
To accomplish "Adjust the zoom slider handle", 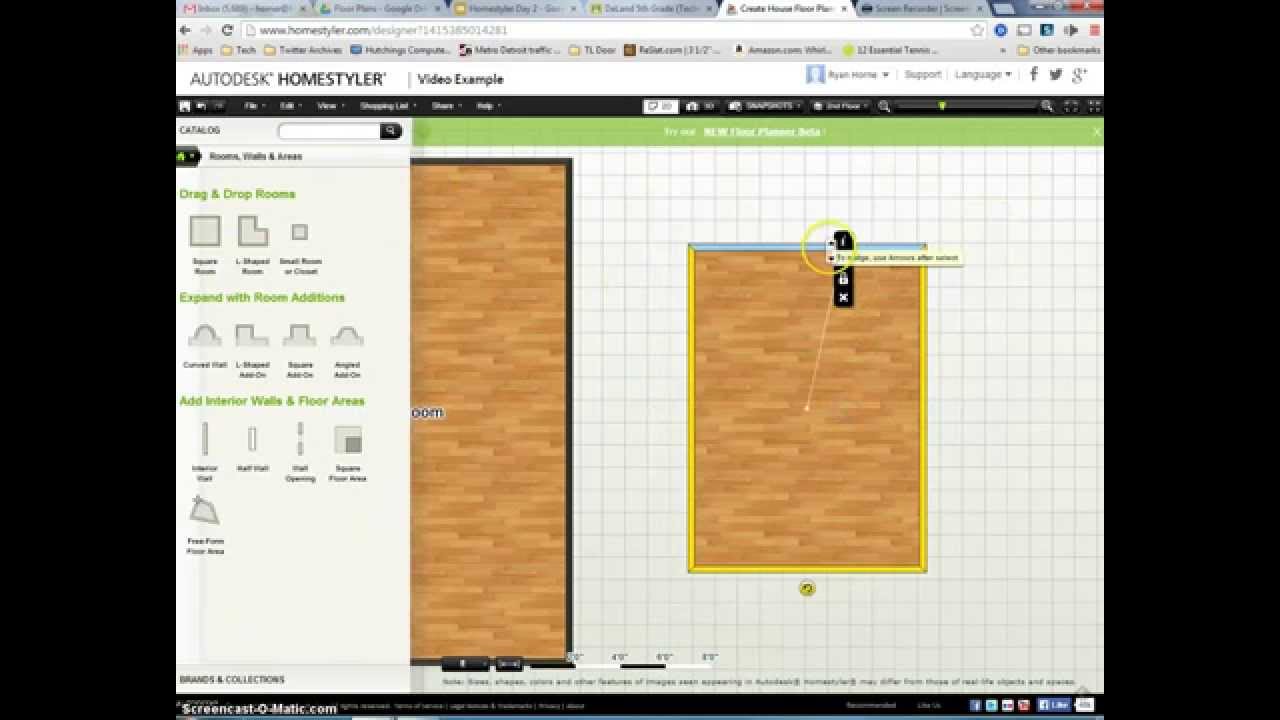I will point(942,106).
